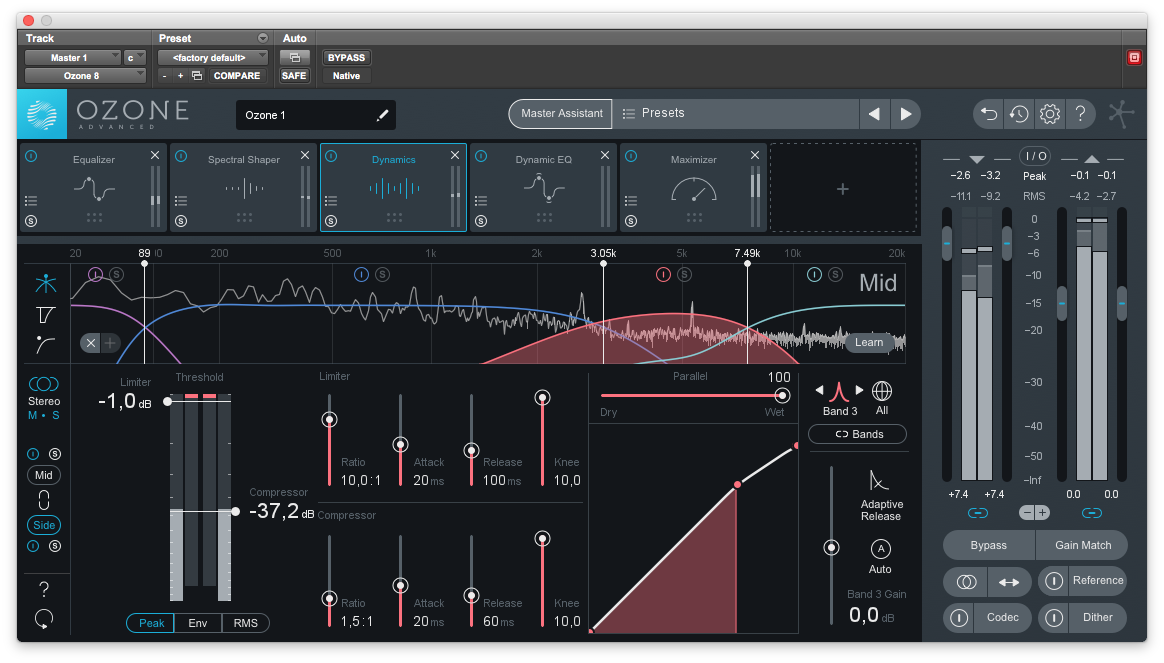Click the Parallel Dry/Wet slider handle

[x=781, y=395]
